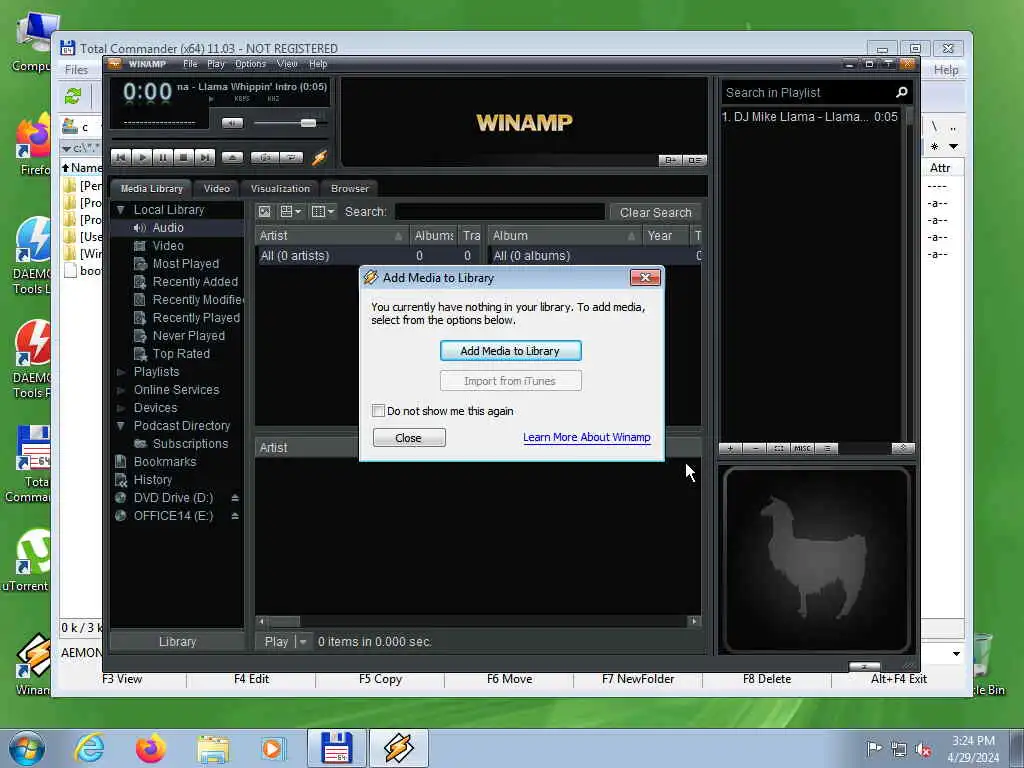1024x768 pixels.
Task: Expand the Playlists tree node
Action: (120, 372)
